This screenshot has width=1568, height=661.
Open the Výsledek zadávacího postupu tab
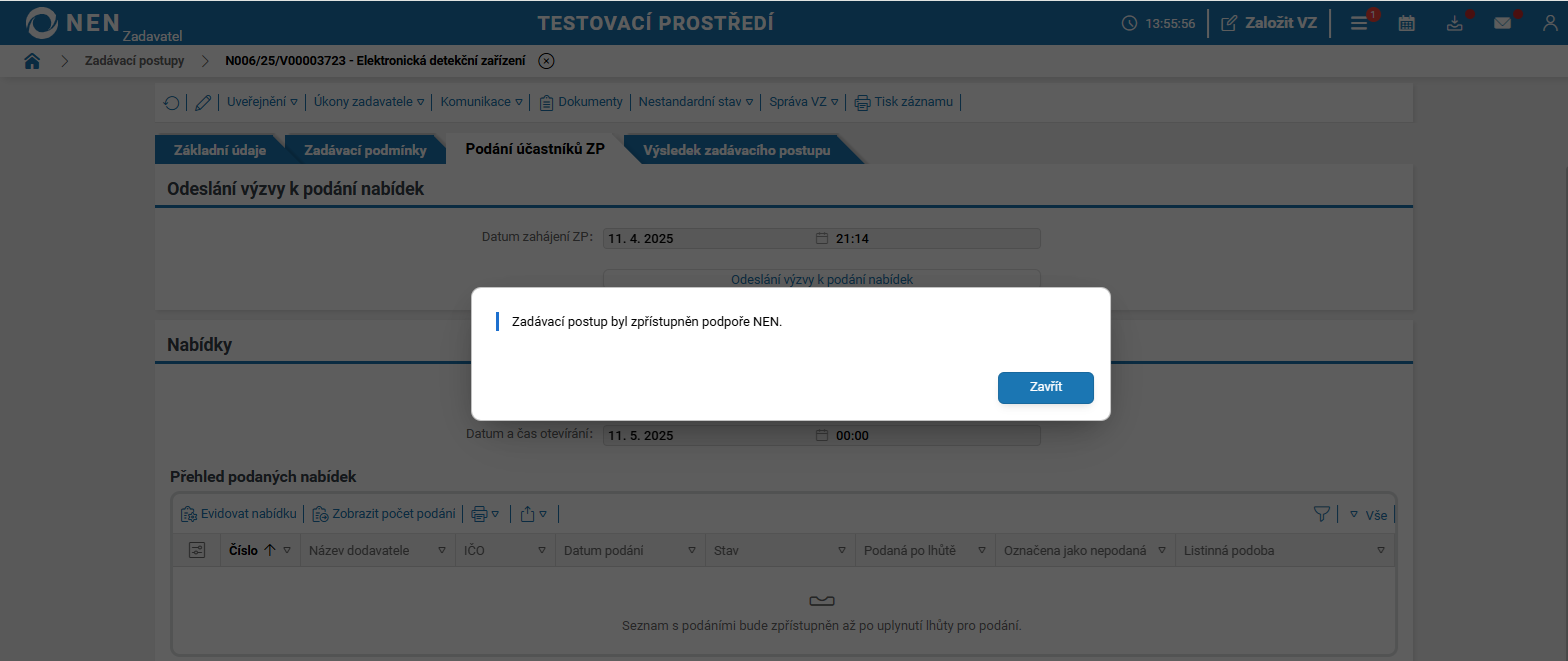click(738, 148)
